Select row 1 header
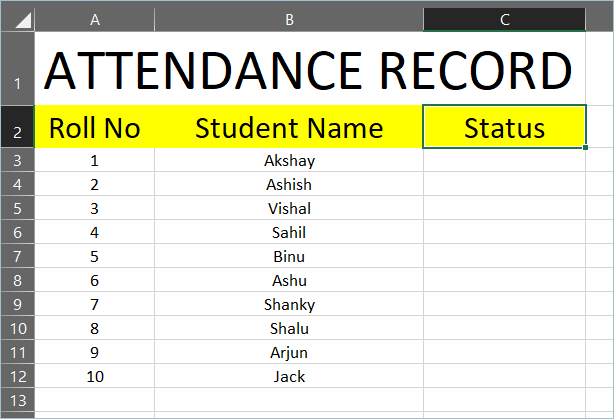 17,68
